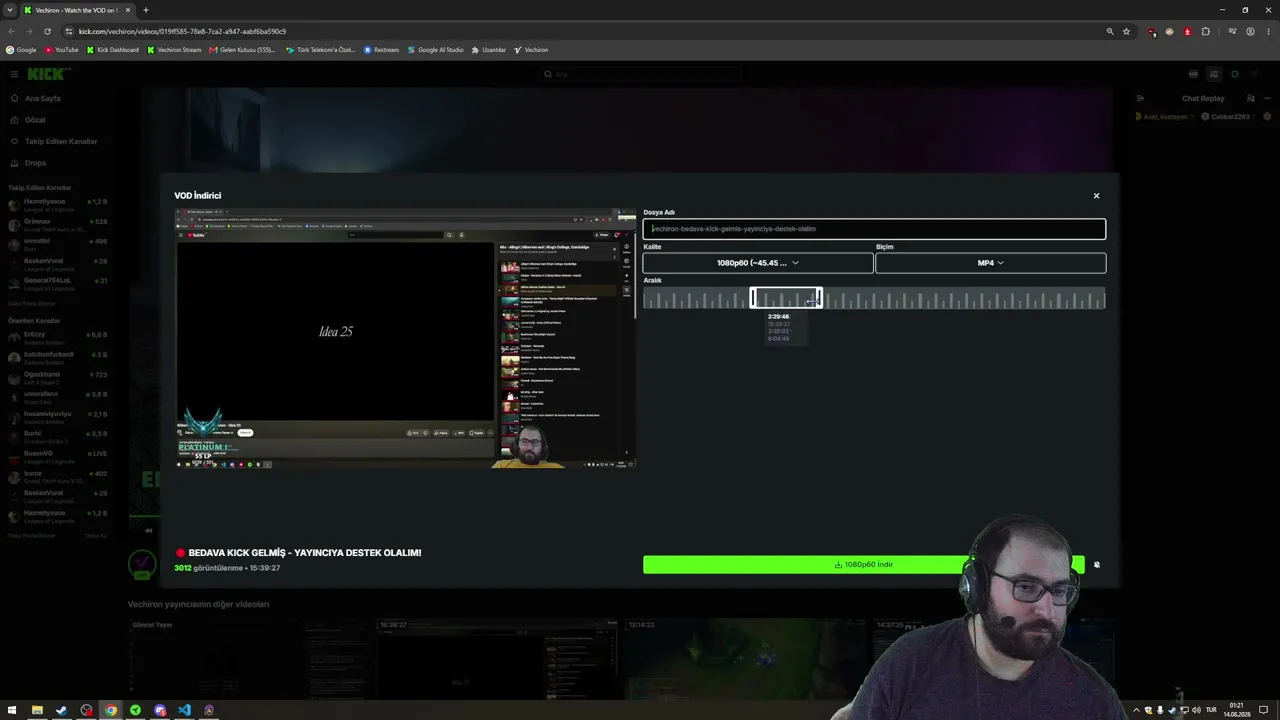The image size is (1280, 720).
Task: Open Steam from the taskbar
Action: pos(61,710)
